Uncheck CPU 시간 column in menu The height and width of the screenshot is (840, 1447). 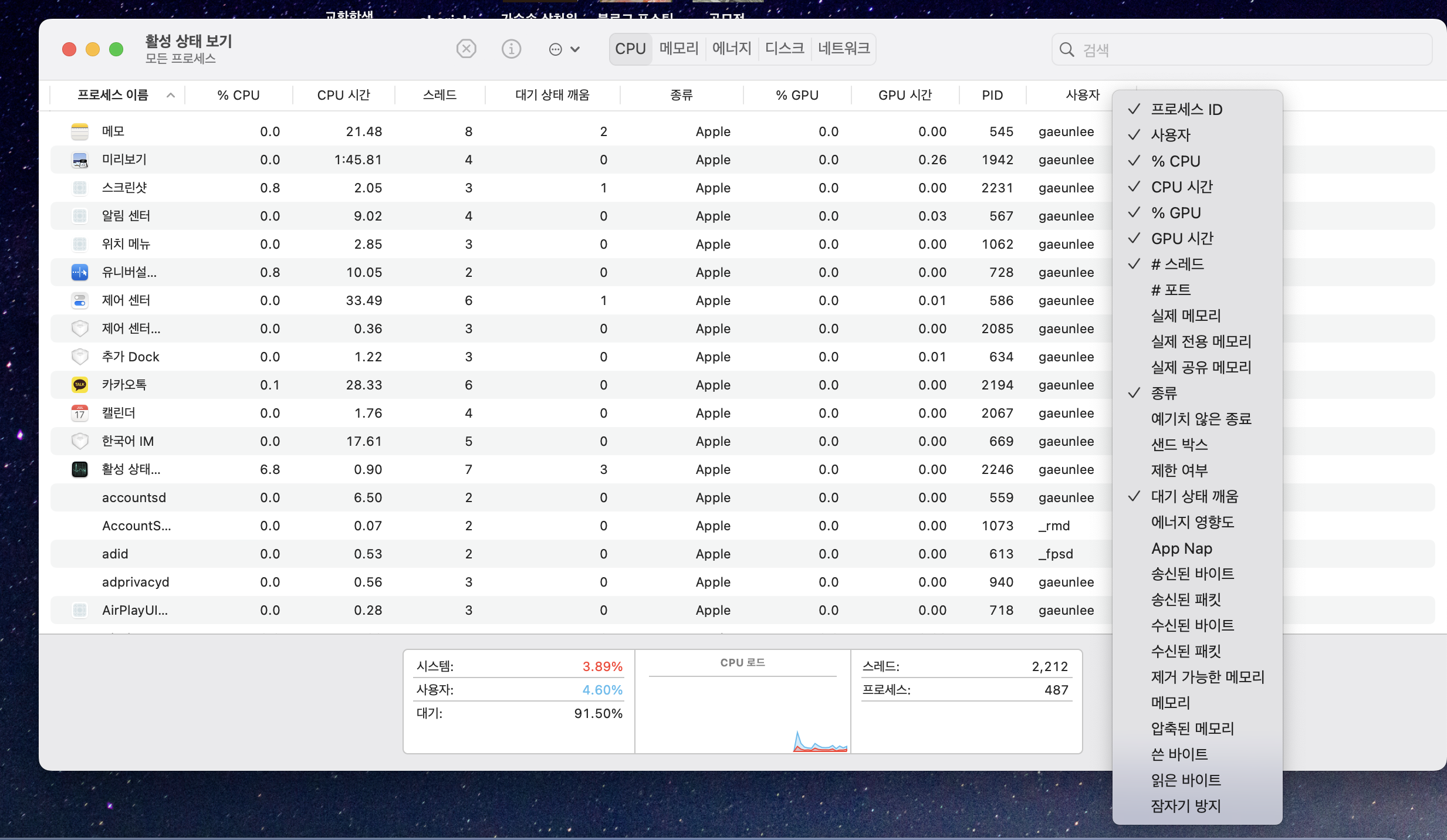(x=1197, y=187)
